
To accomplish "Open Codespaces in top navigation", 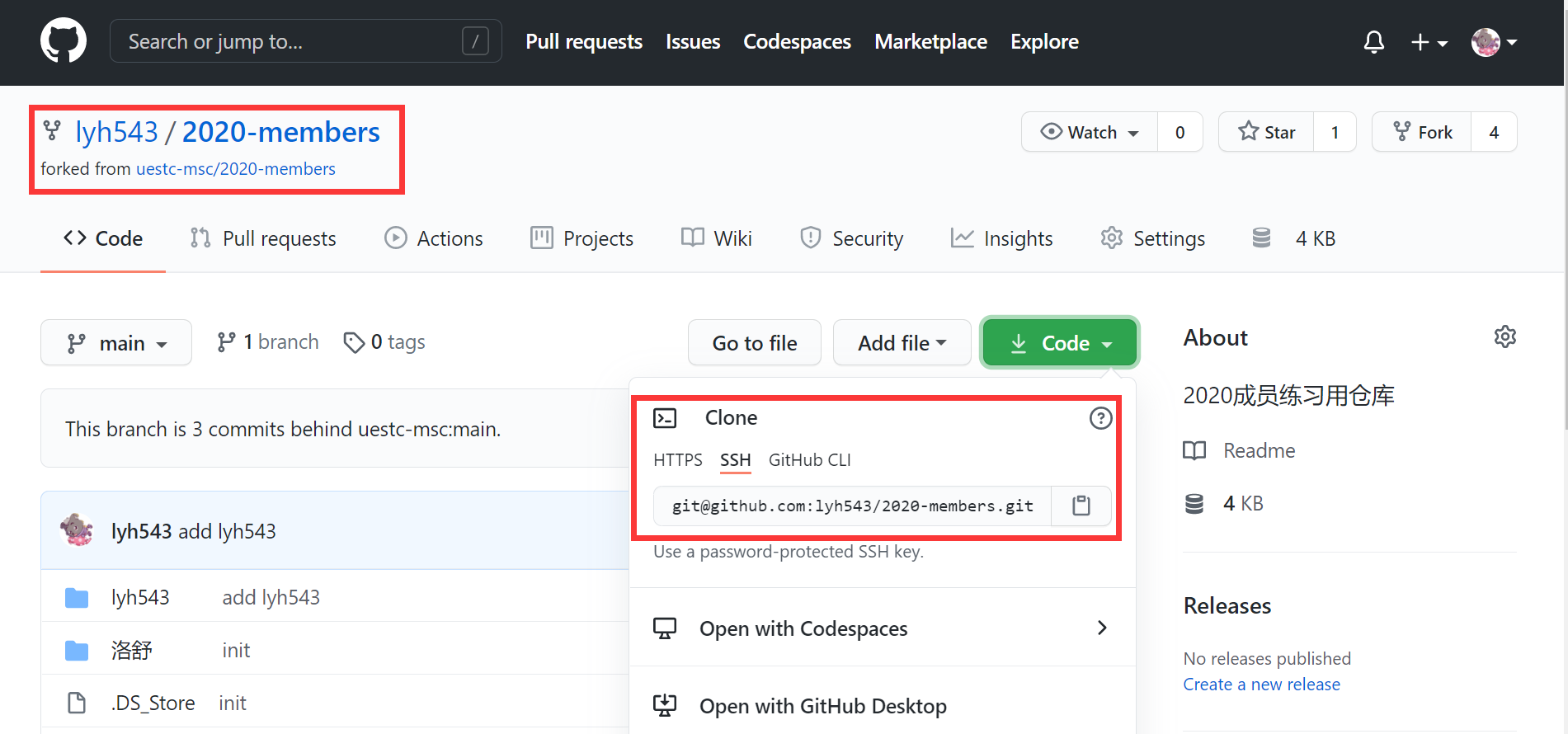I will [797, 41].
